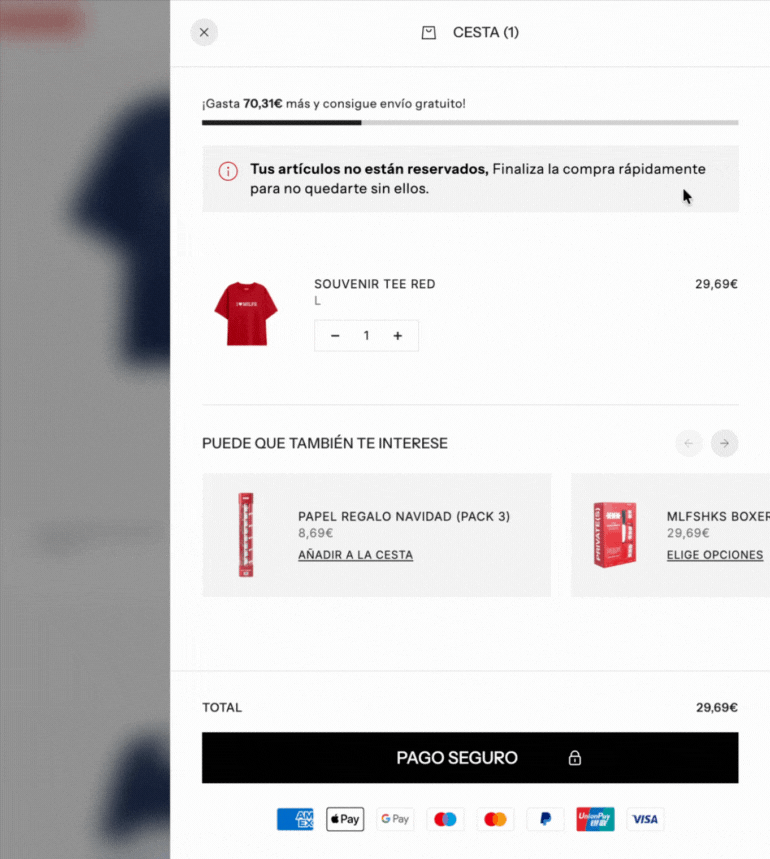
Task: Select the American Express payment icon
Action: click(295, 819)
